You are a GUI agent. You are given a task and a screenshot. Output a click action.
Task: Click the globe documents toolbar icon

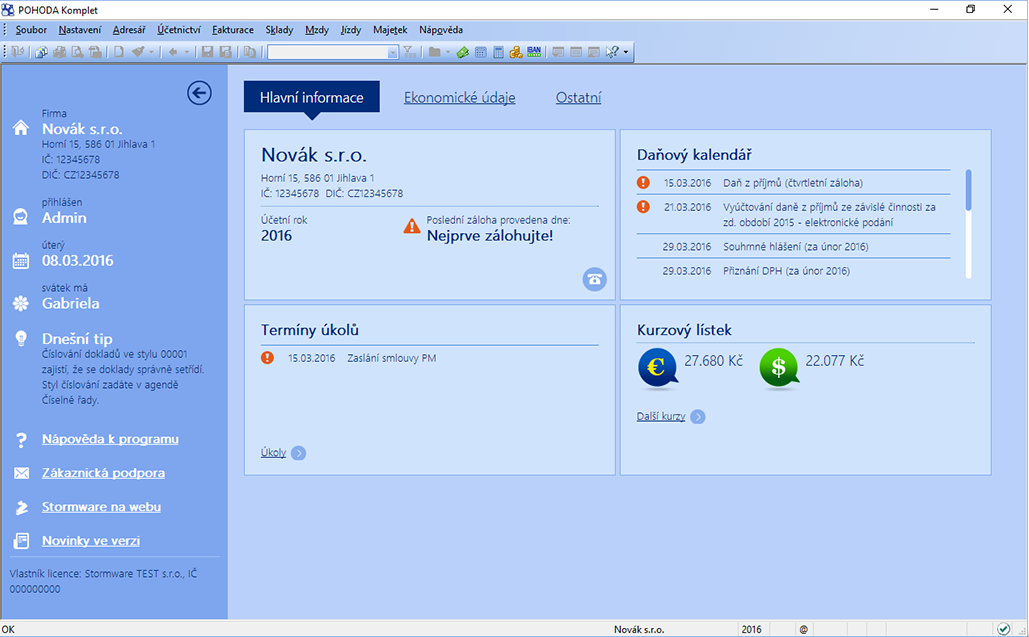pyautogui.click(x=41, y=52)
